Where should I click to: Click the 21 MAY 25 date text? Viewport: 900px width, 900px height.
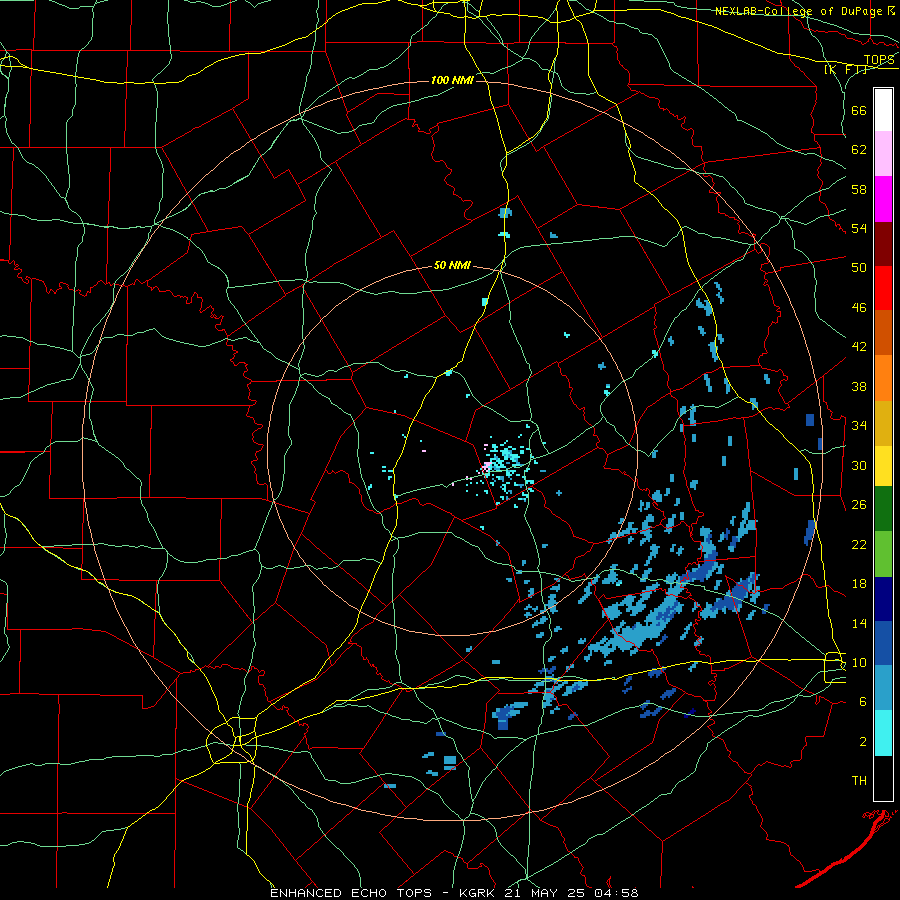pos(544,893)
